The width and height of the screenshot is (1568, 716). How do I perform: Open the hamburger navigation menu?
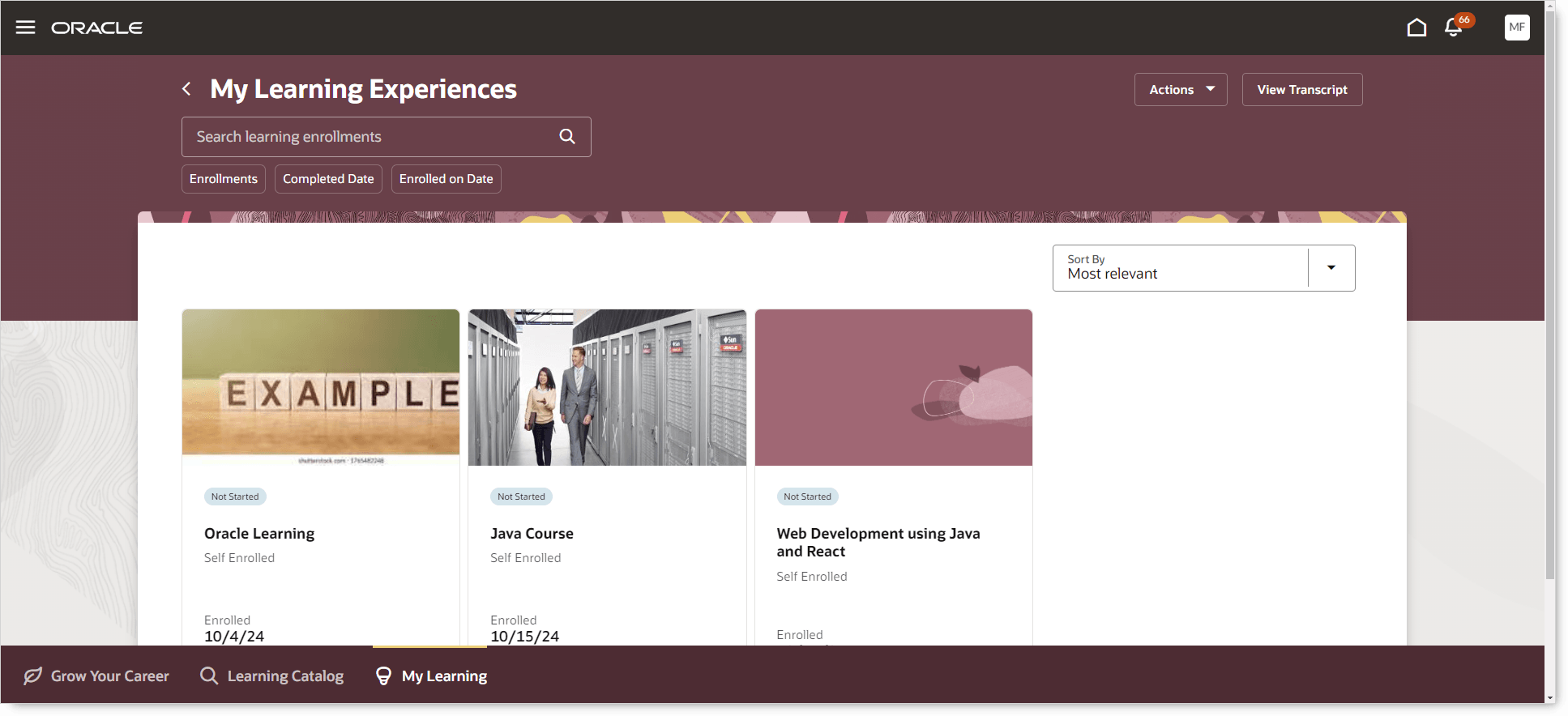[26, 28]
